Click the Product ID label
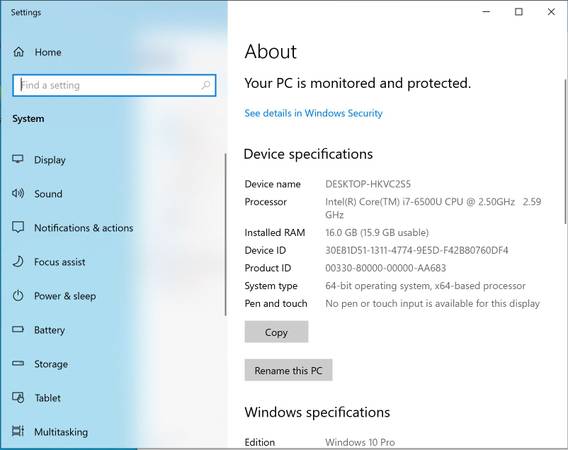568x450 pixels. pos(268,268)
